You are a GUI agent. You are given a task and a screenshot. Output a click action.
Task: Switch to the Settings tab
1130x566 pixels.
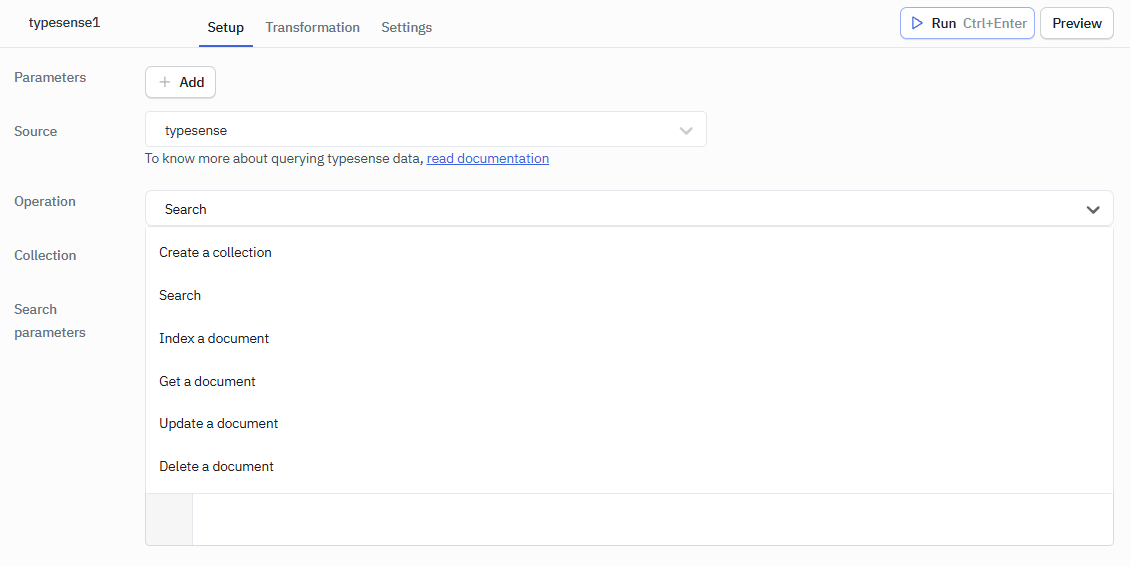(x=406, y=27)
